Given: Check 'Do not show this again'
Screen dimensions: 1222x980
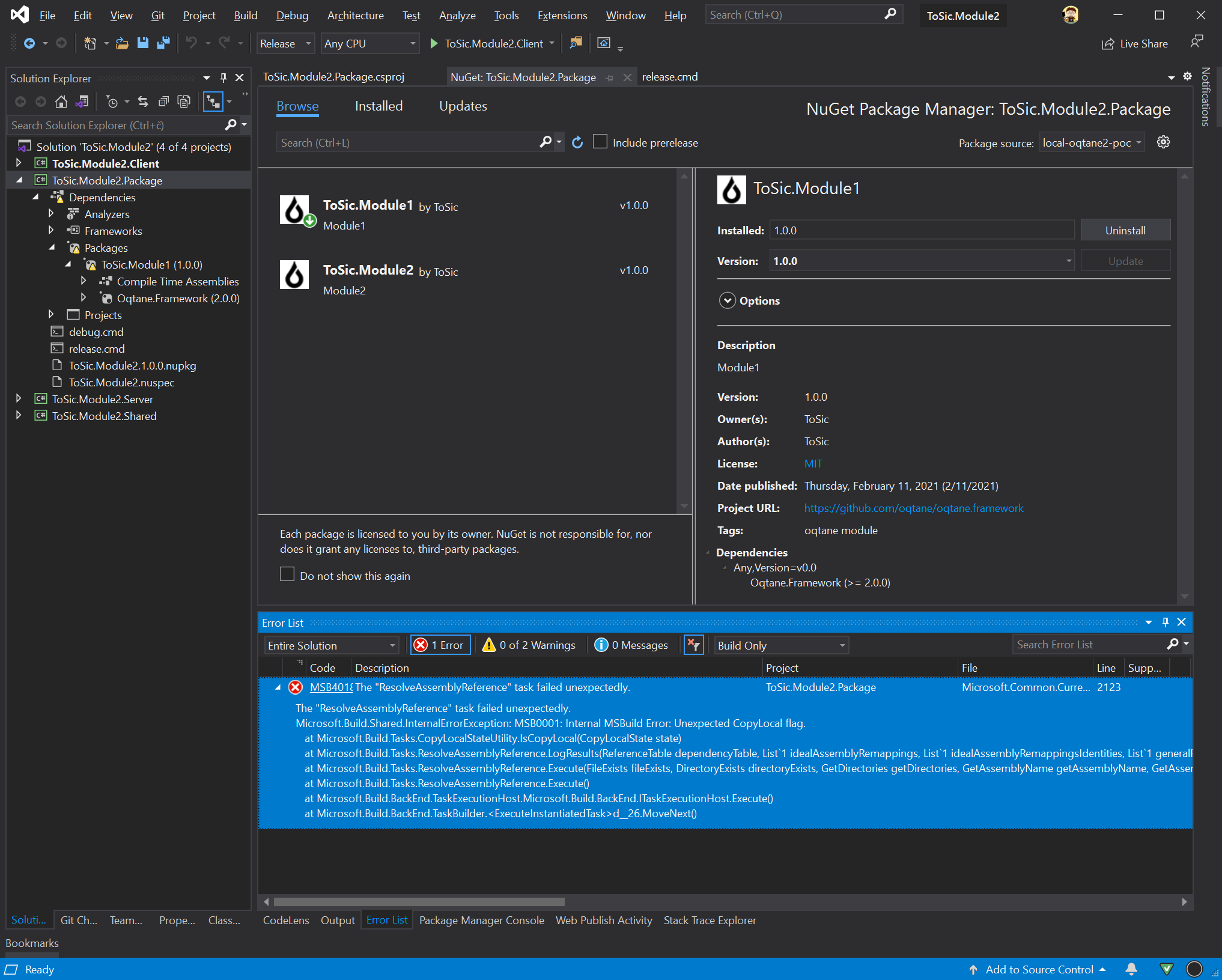Looking at the screenshot, I should 287,574.
